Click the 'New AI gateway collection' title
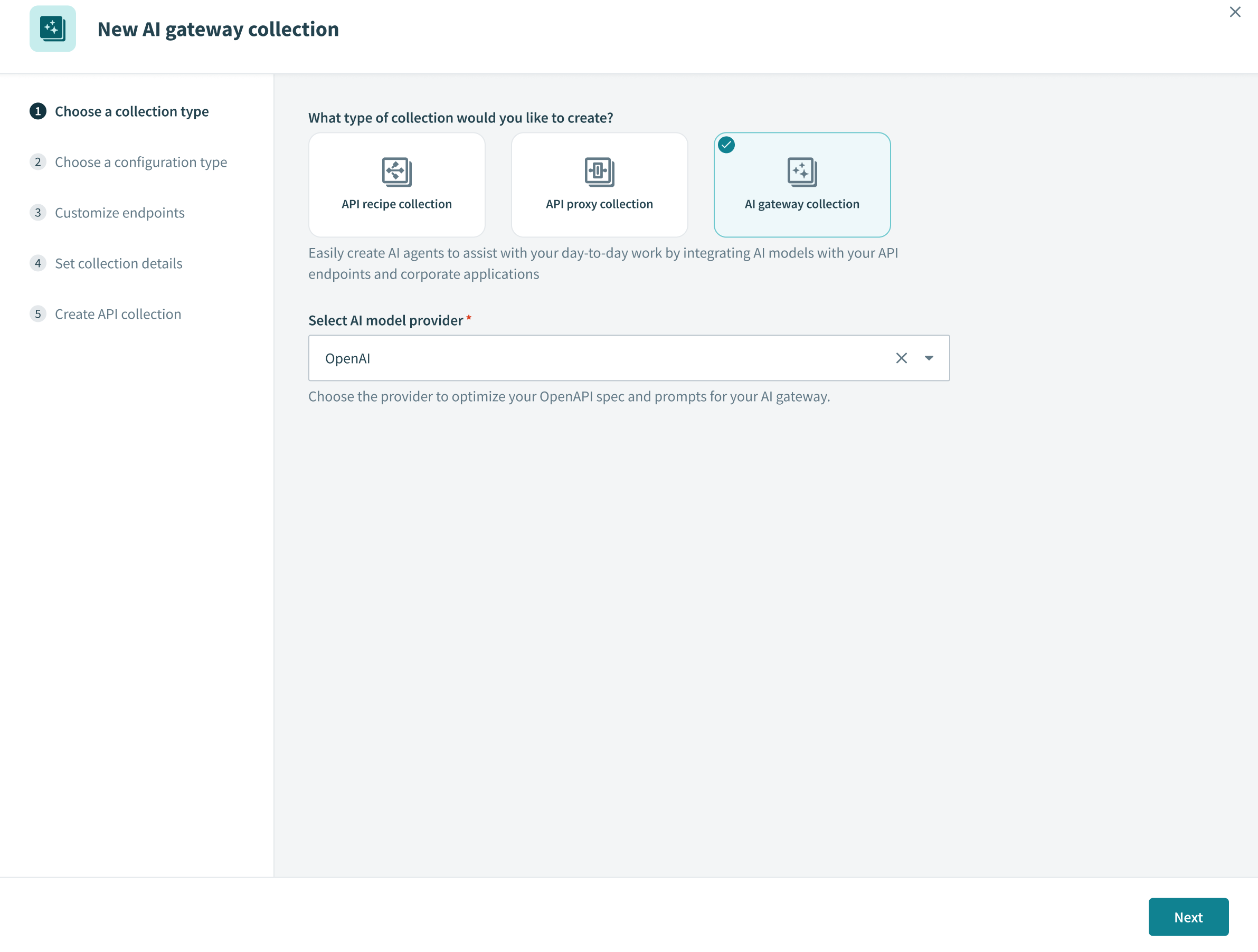 pos(218,30)
